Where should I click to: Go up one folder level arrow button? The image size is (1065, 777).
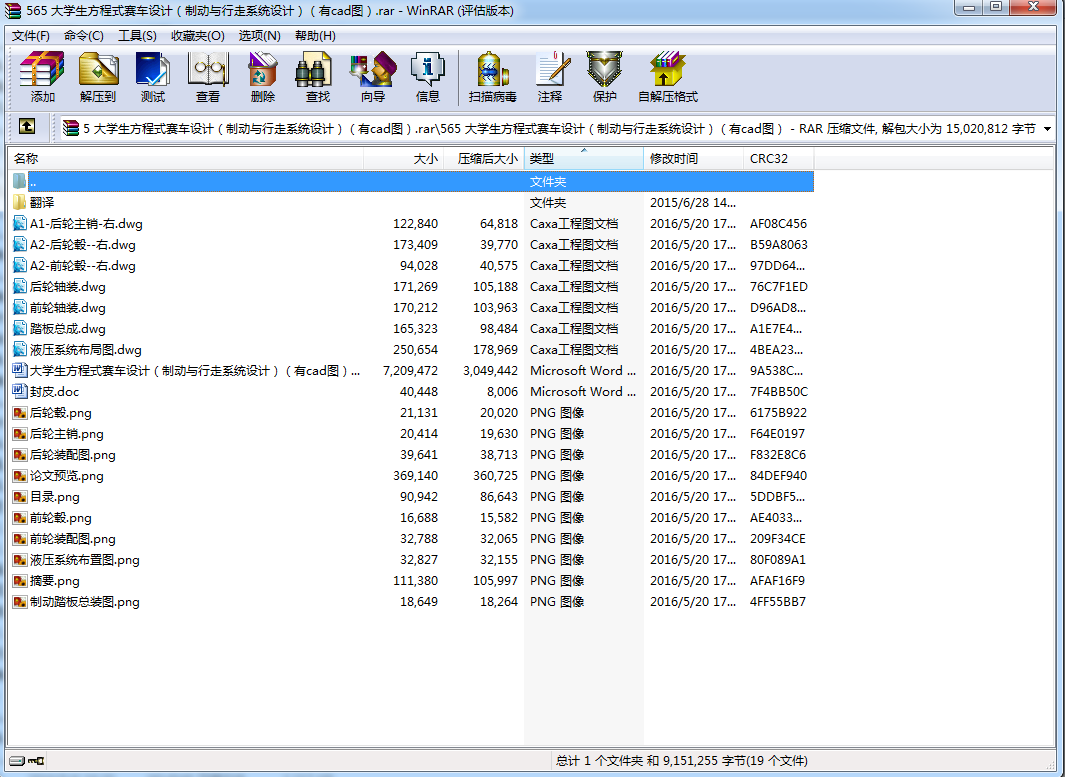pyautogui.click(x=27, y=126)
